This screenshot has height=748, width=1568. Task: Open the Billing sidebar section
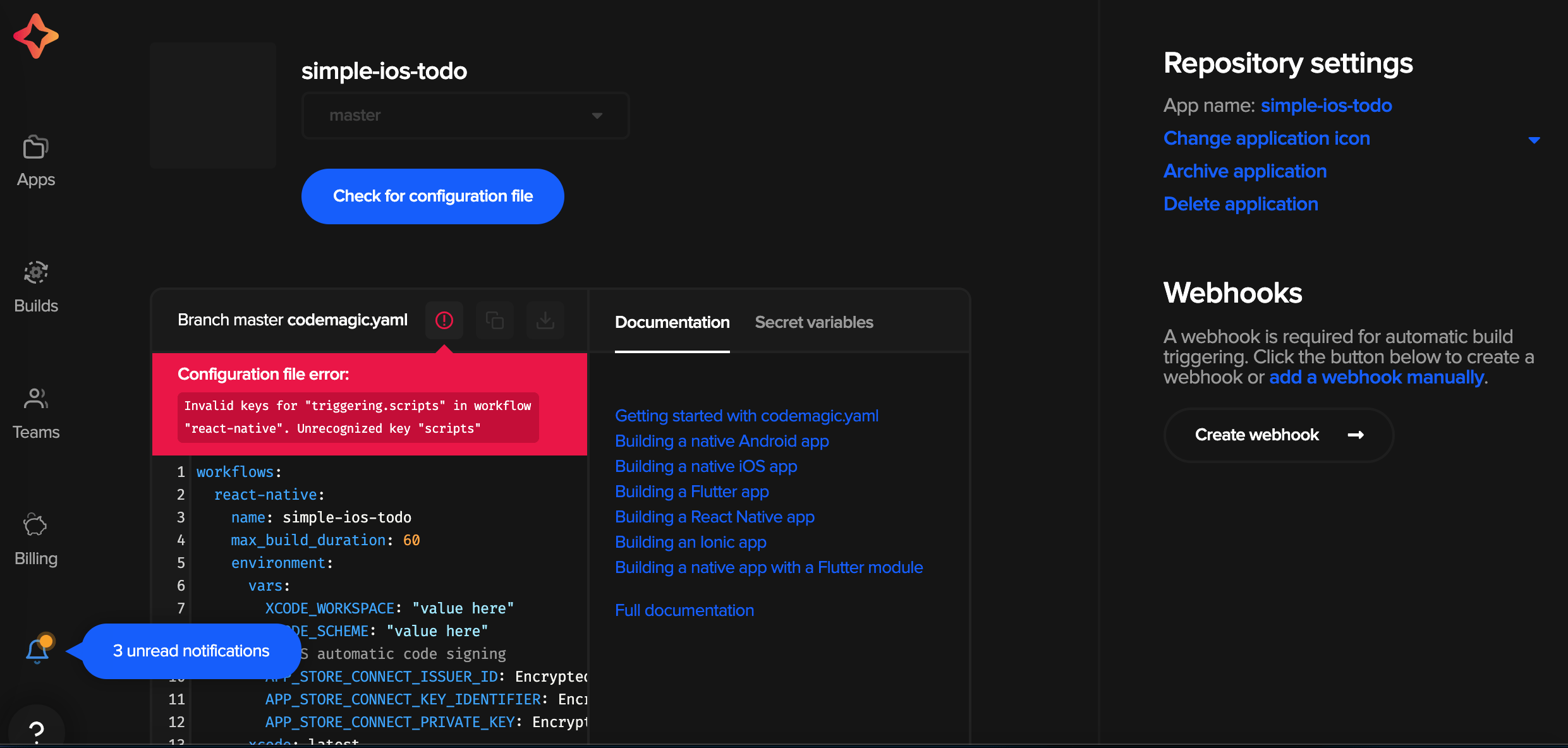tap(36, 540)
